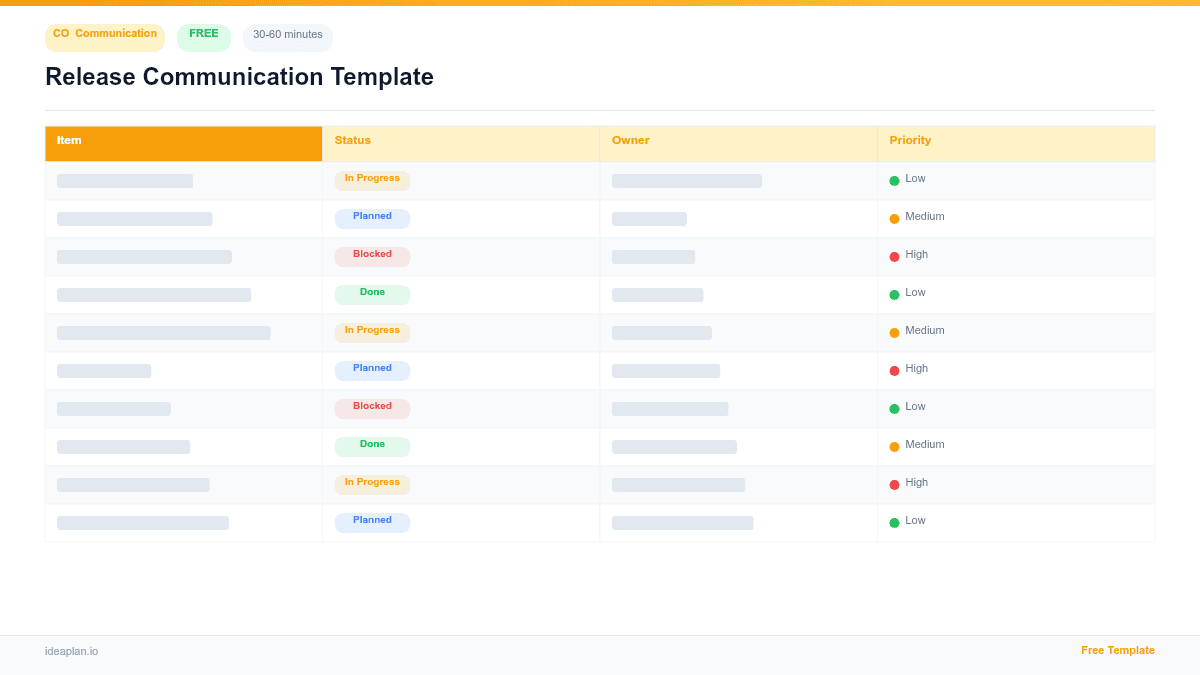Toggle the Blocked status badge in row three

point(372,255)
